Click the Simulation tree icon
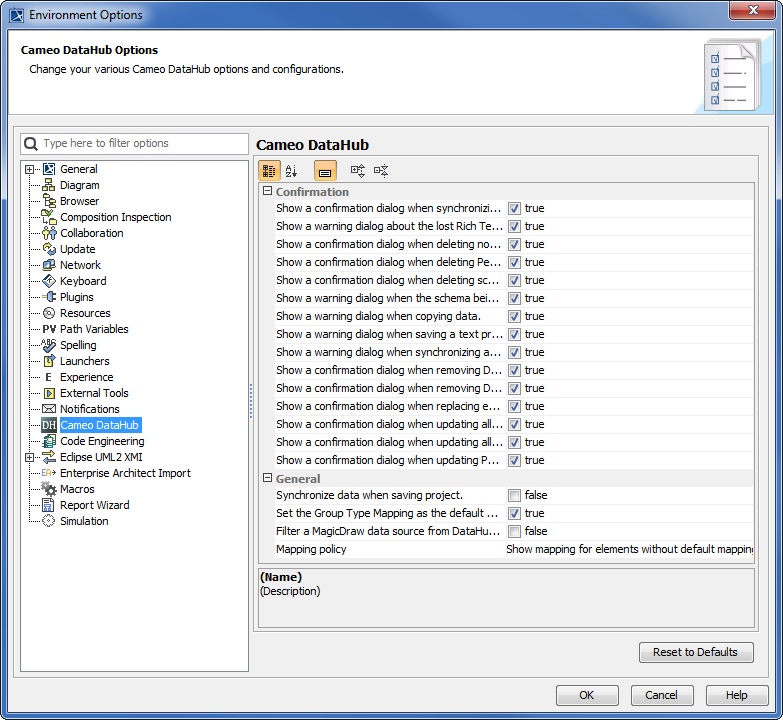Viewport: 783px width, 720px height. click(x=48, y=521)
